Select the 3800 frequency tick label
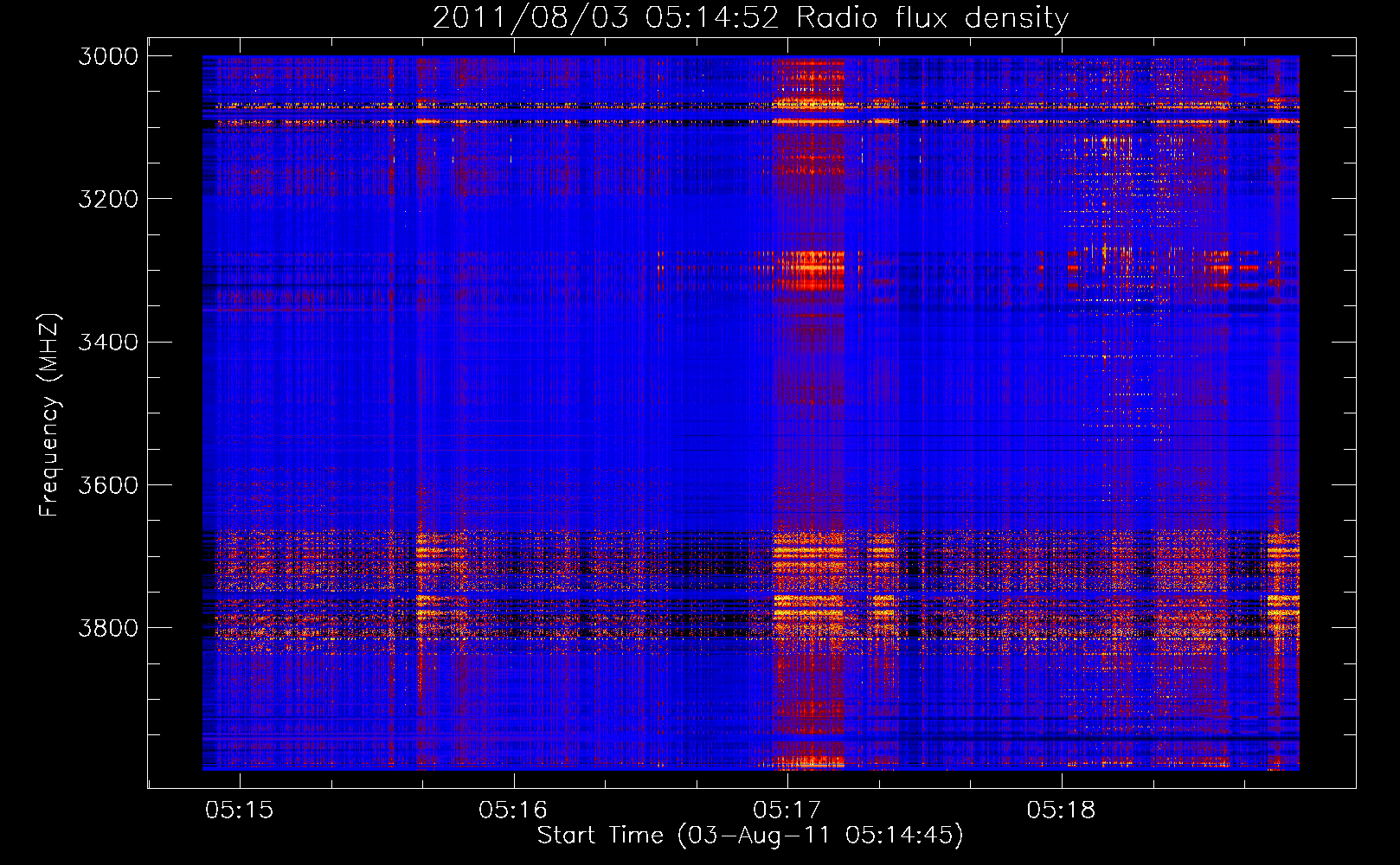Viewport: 1400px width, 865px height. [x=108, y=627]
